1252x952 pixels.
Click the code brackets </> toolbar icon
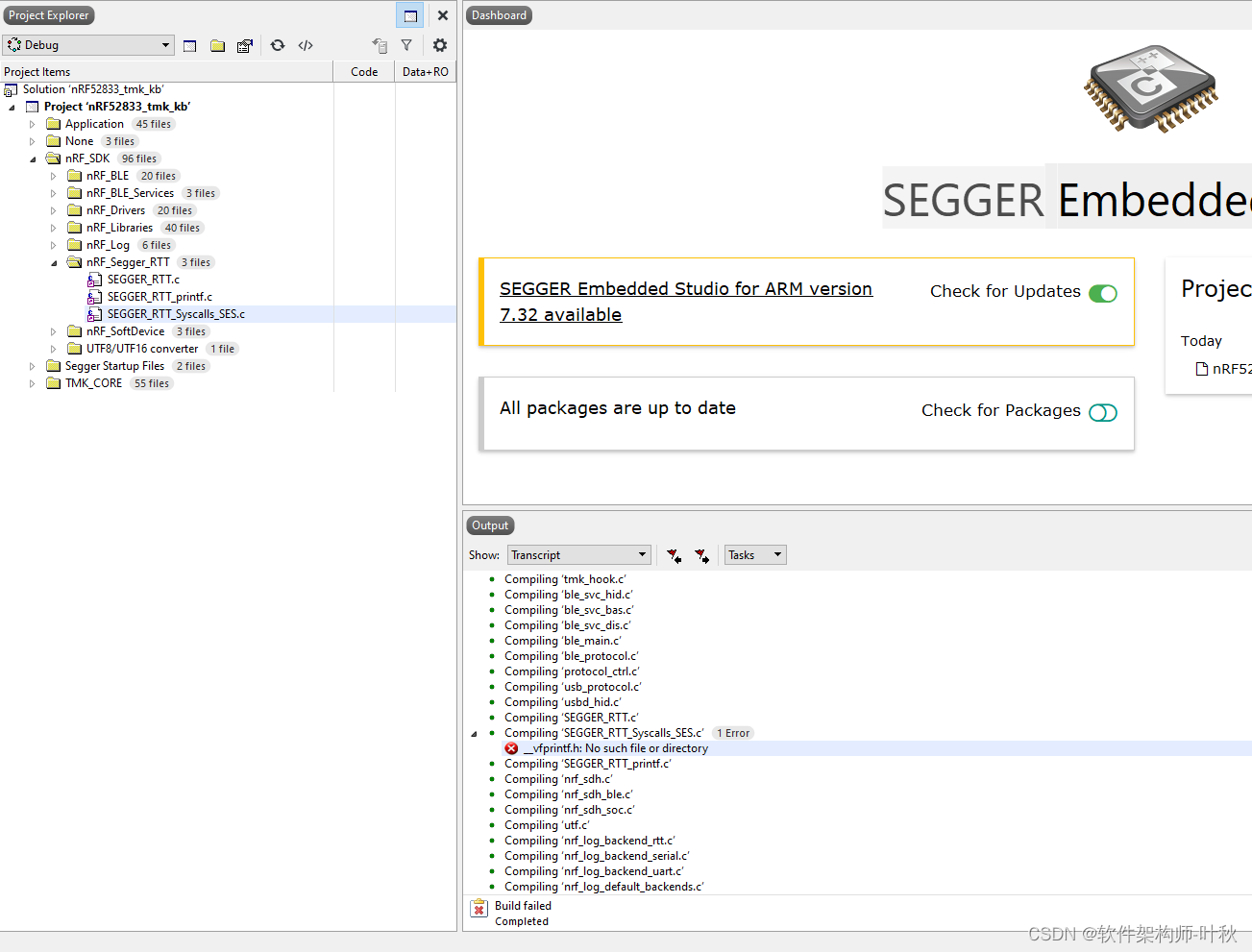(x=306, y=45)
